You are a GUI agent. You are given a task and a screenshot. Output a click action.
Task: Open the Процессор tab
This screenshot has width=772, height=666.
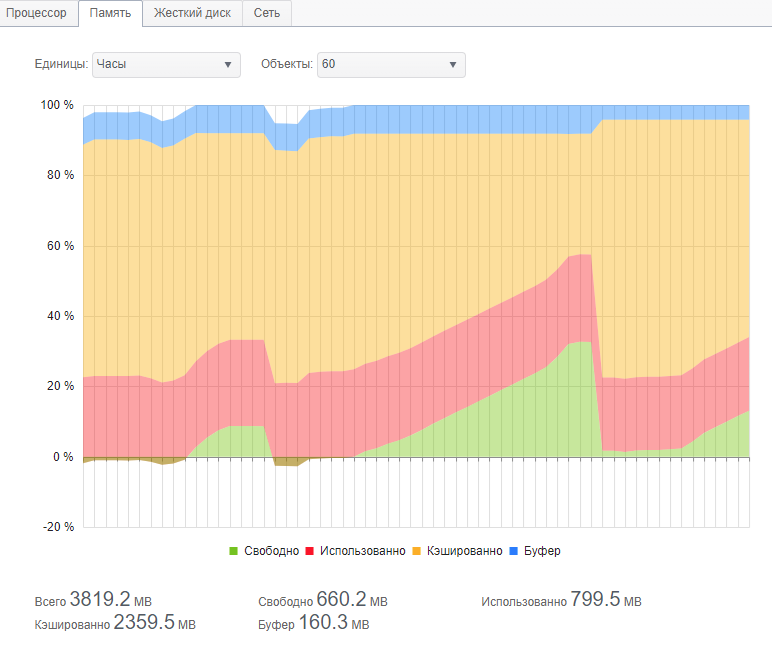pos(36,13)
